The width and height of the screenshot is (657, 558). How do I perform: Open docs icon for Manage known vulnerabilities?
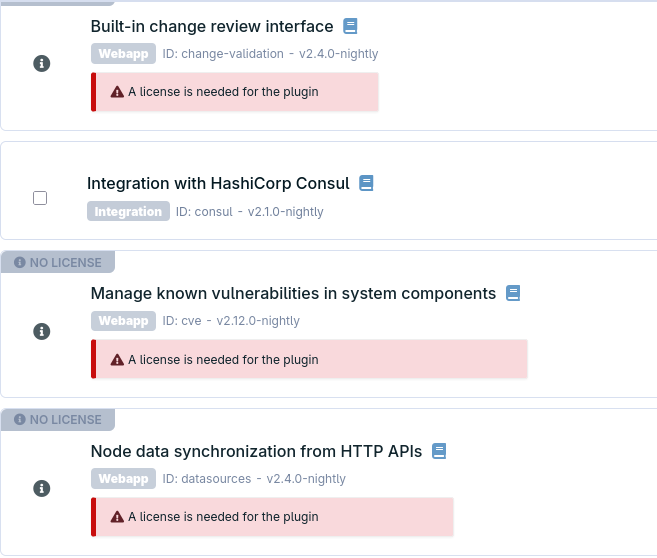(x=513, y=293)
